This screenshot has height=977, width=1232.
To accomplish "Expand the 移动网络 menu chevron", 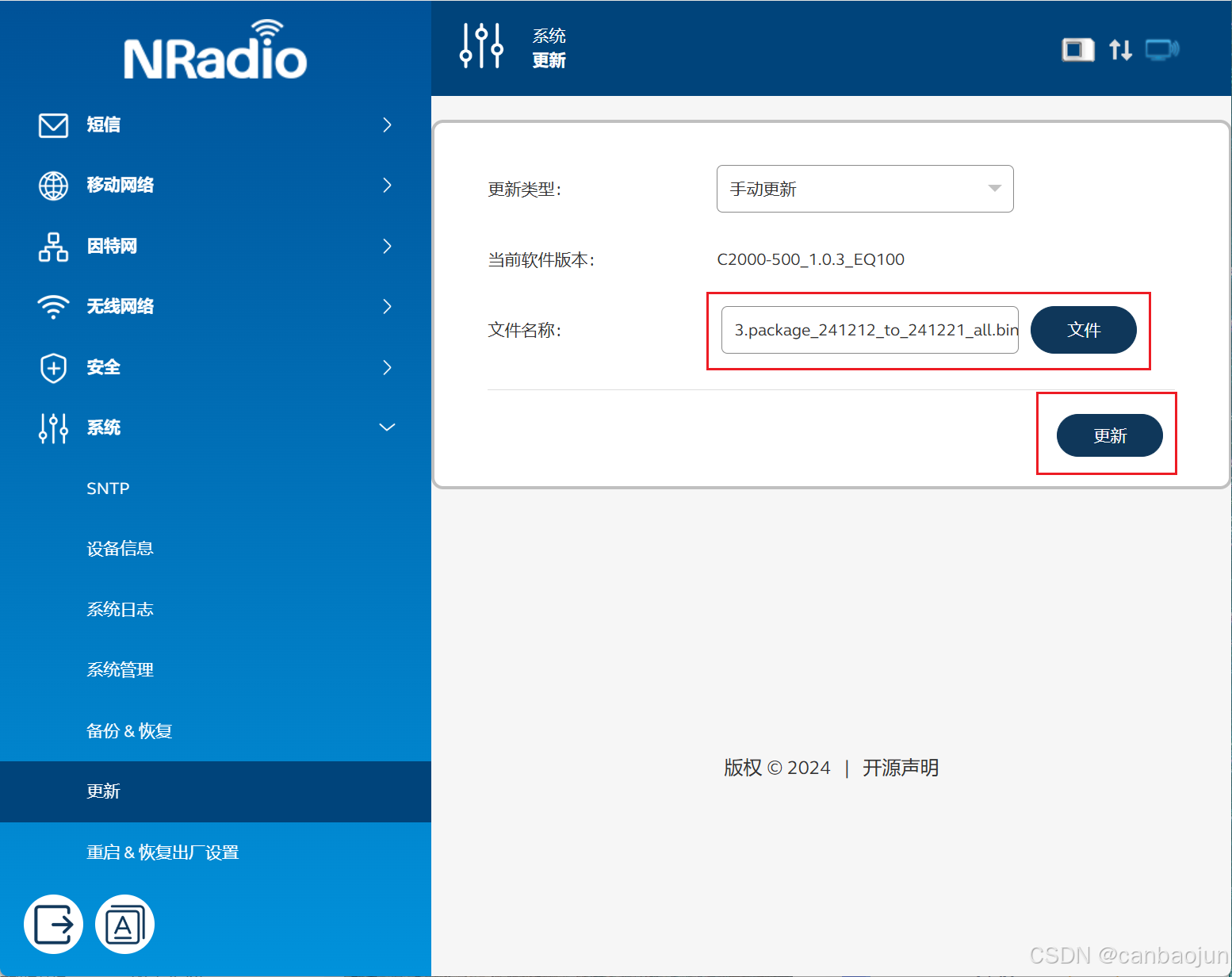I will [387, 186].
